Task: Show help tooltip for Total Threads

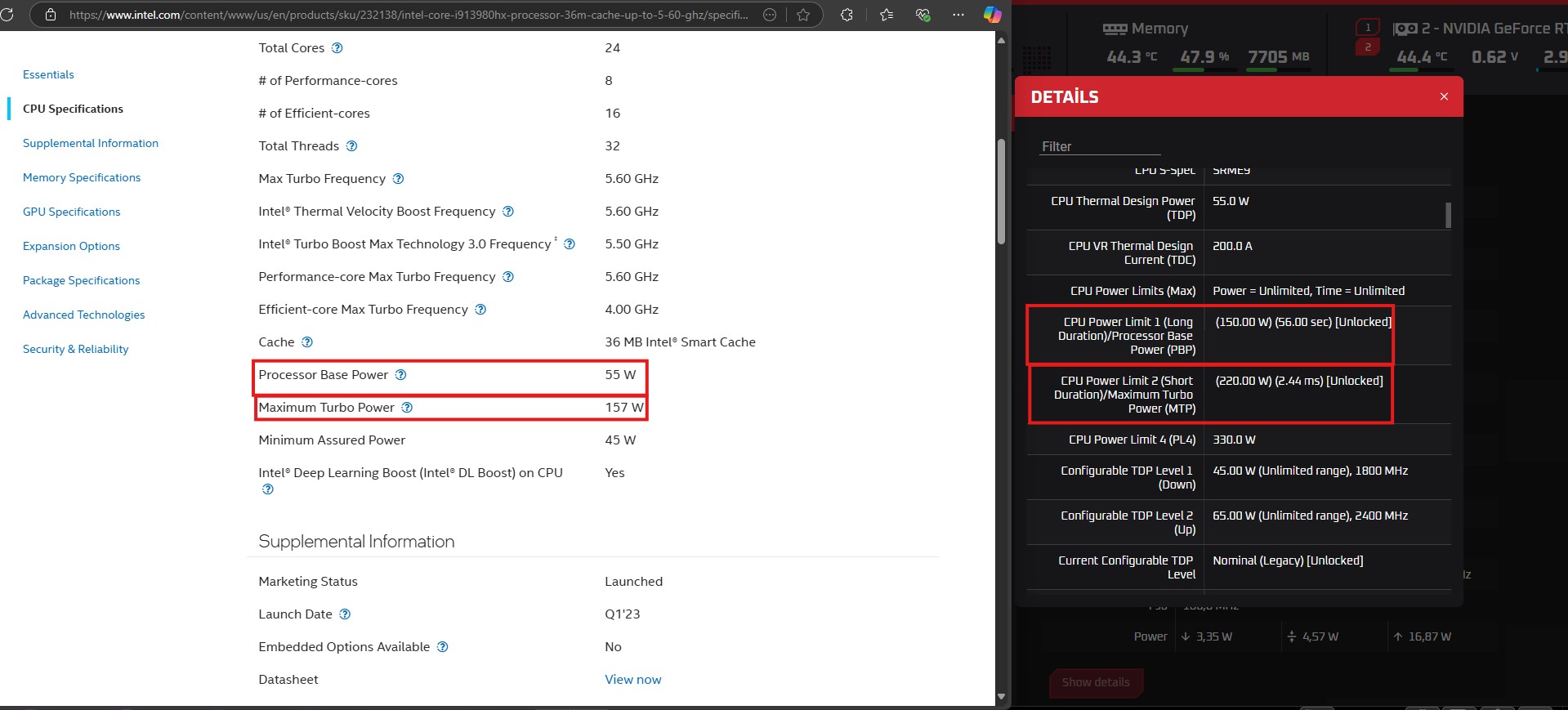Action: 351,146
